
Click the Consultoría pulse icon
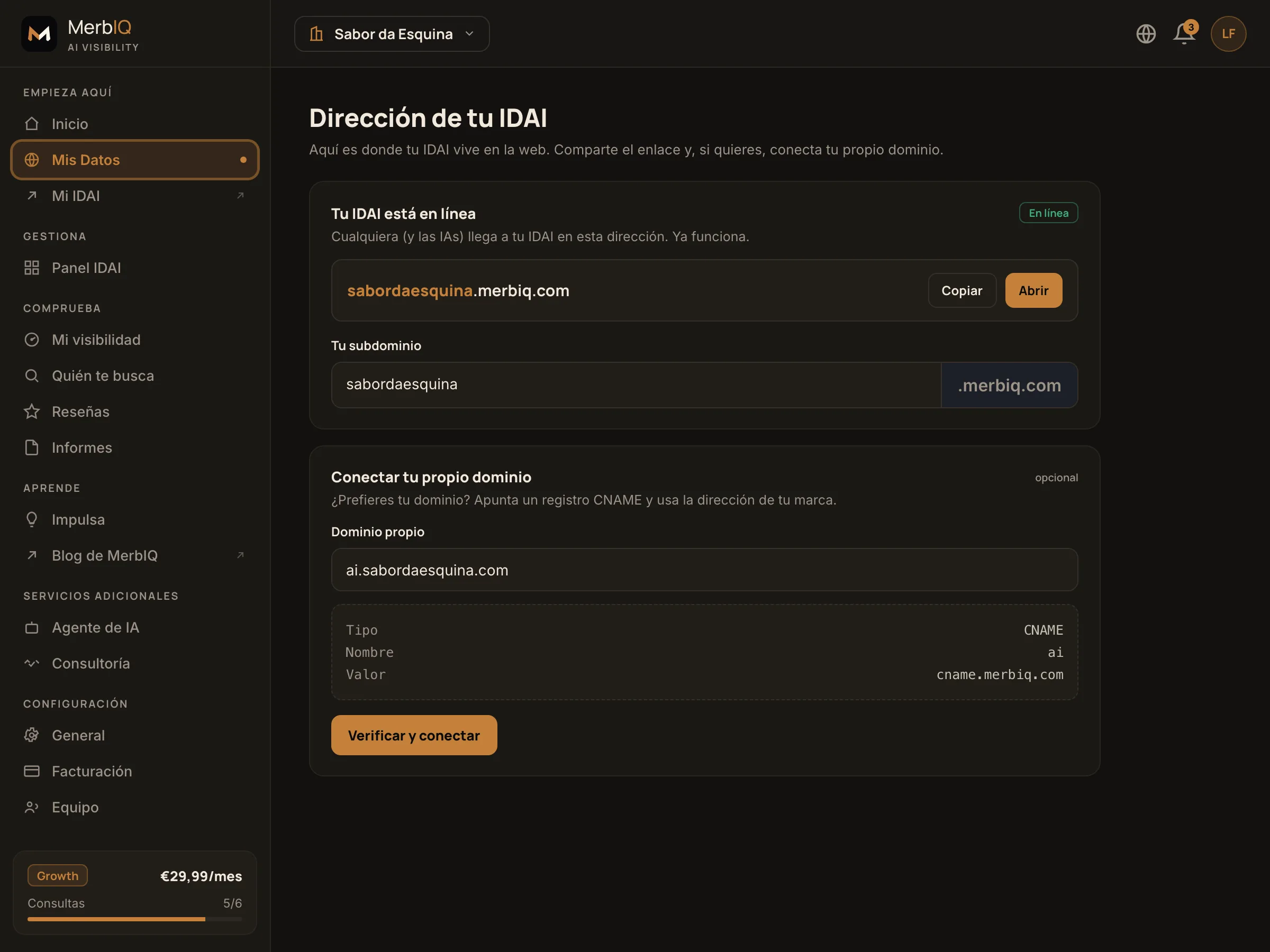pyautogui.click(x=32, y=663)
